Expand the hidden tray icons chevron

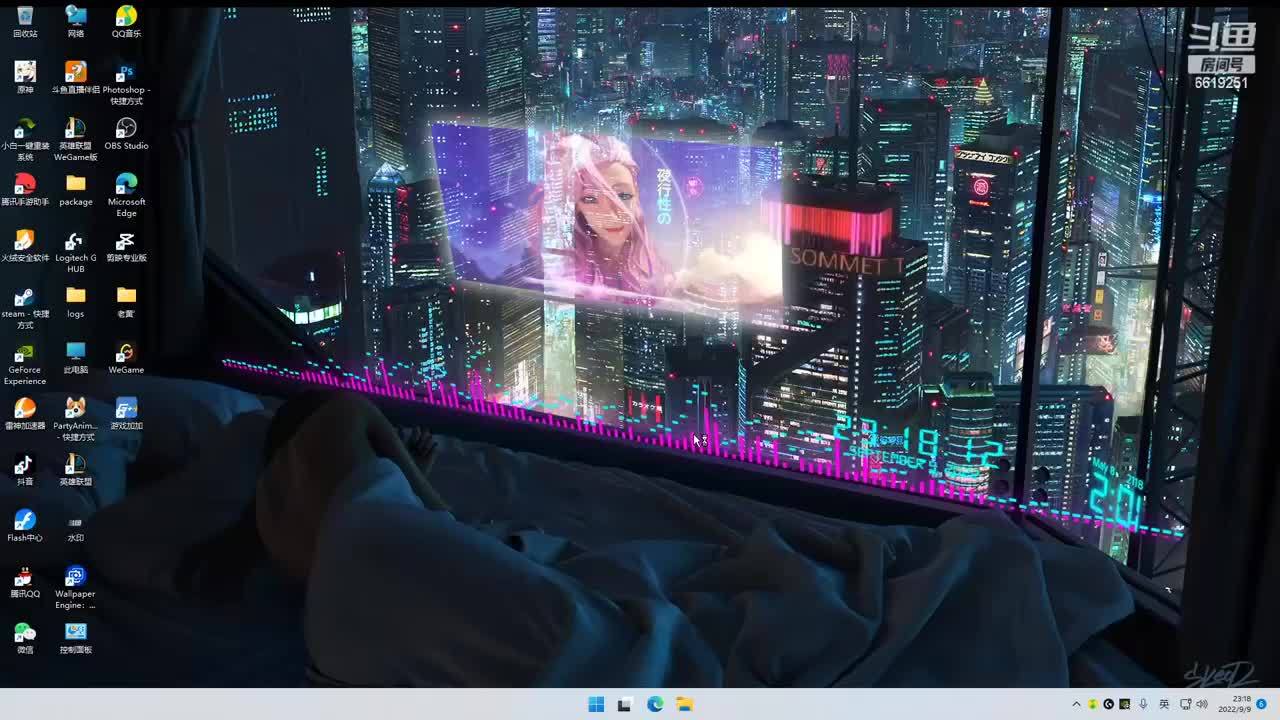(x=1076, y=704)
